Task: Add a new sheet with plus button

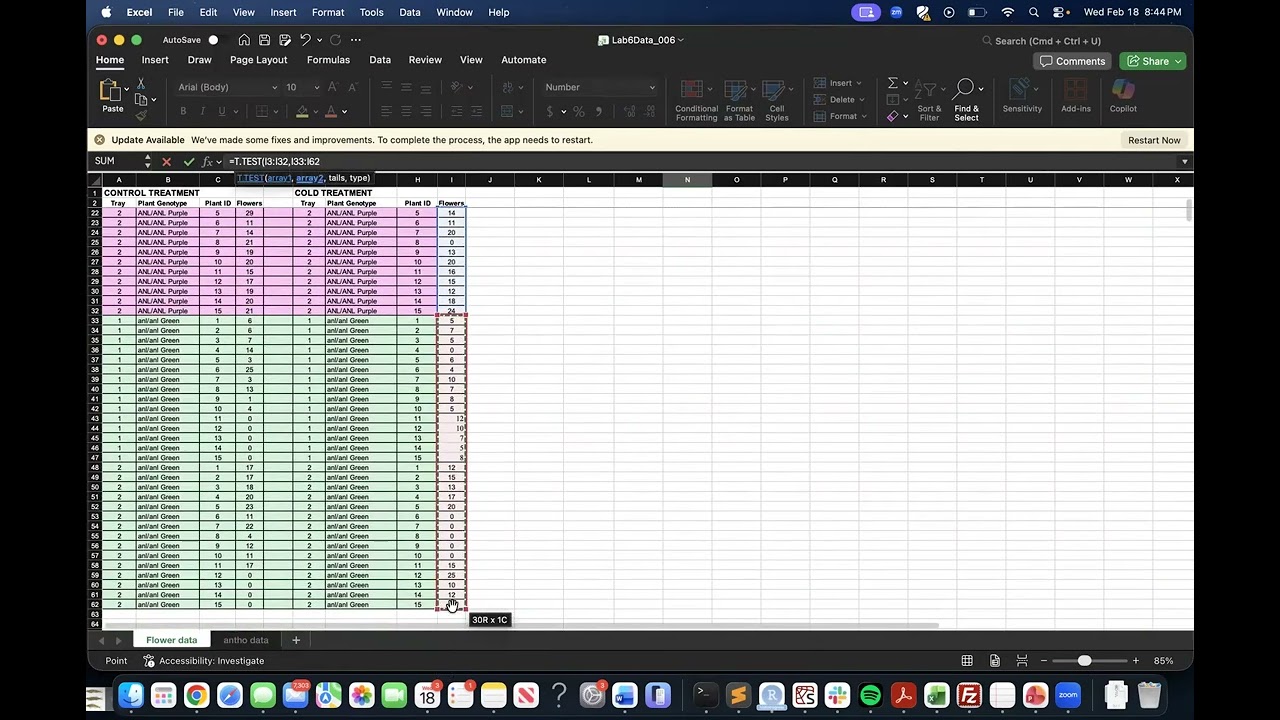Action: pos(296,640)
